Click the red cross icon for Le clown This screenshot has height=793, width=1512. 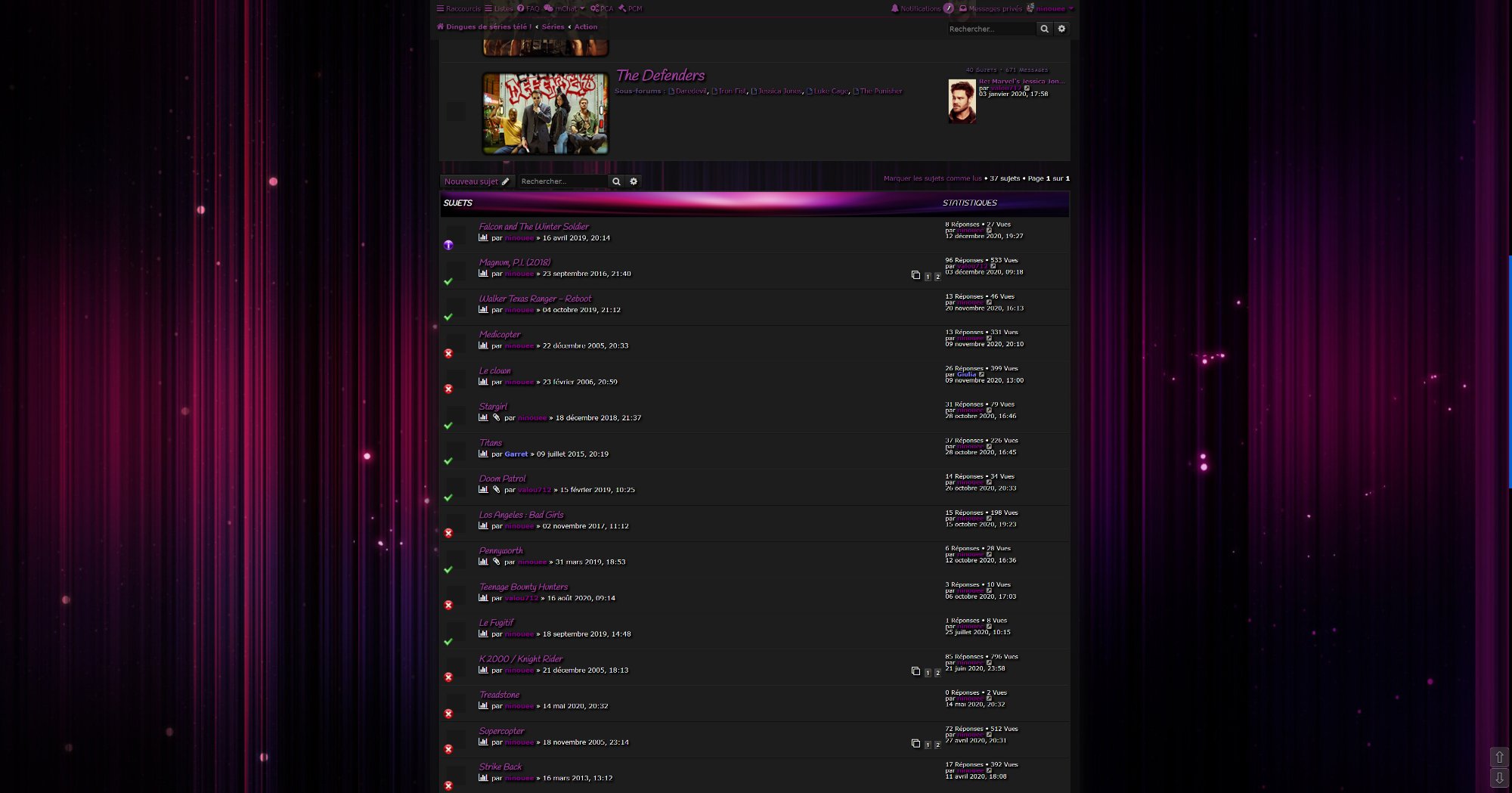448,389
